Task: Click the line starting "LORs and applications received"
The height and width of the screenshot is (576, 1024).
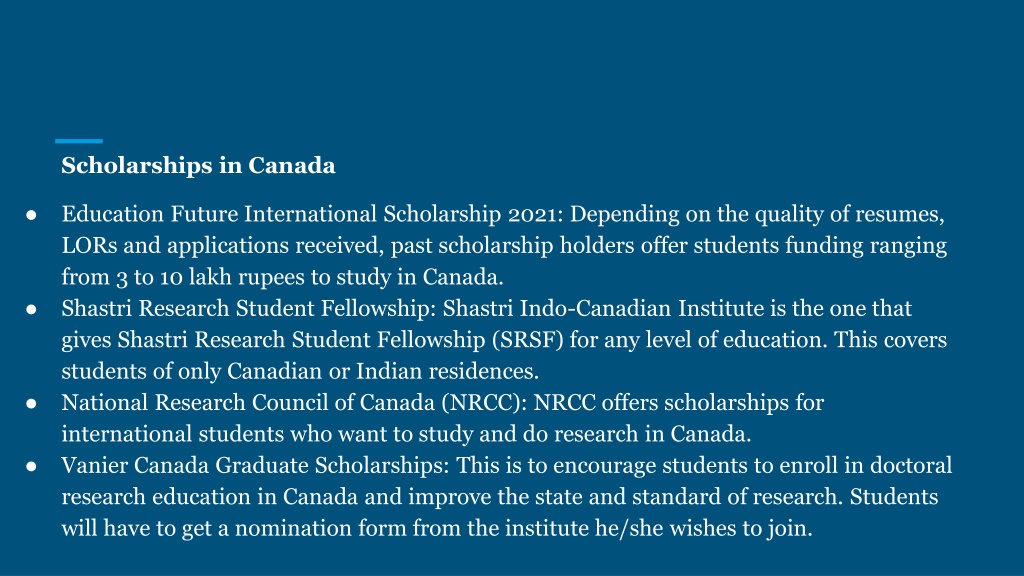Action: 504,246
